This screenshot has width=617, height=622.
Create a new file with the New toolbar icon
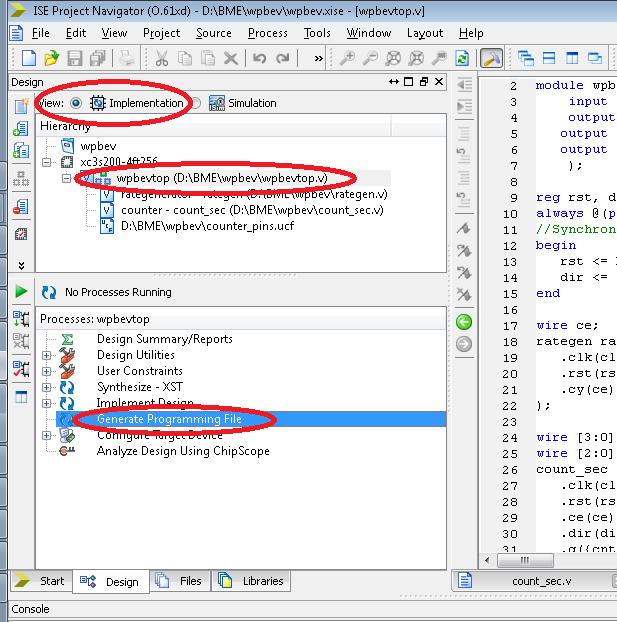(x=29, y=58)
